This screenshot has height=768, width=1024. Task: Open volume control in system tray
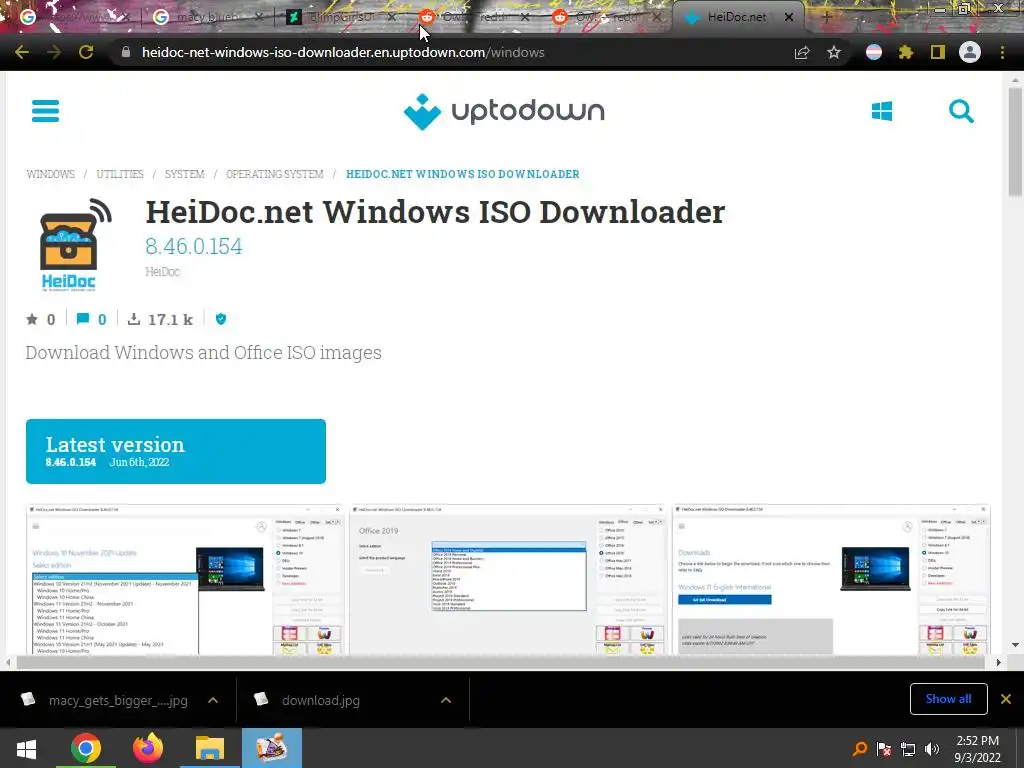pyautogui.click(x=932, y=748)
